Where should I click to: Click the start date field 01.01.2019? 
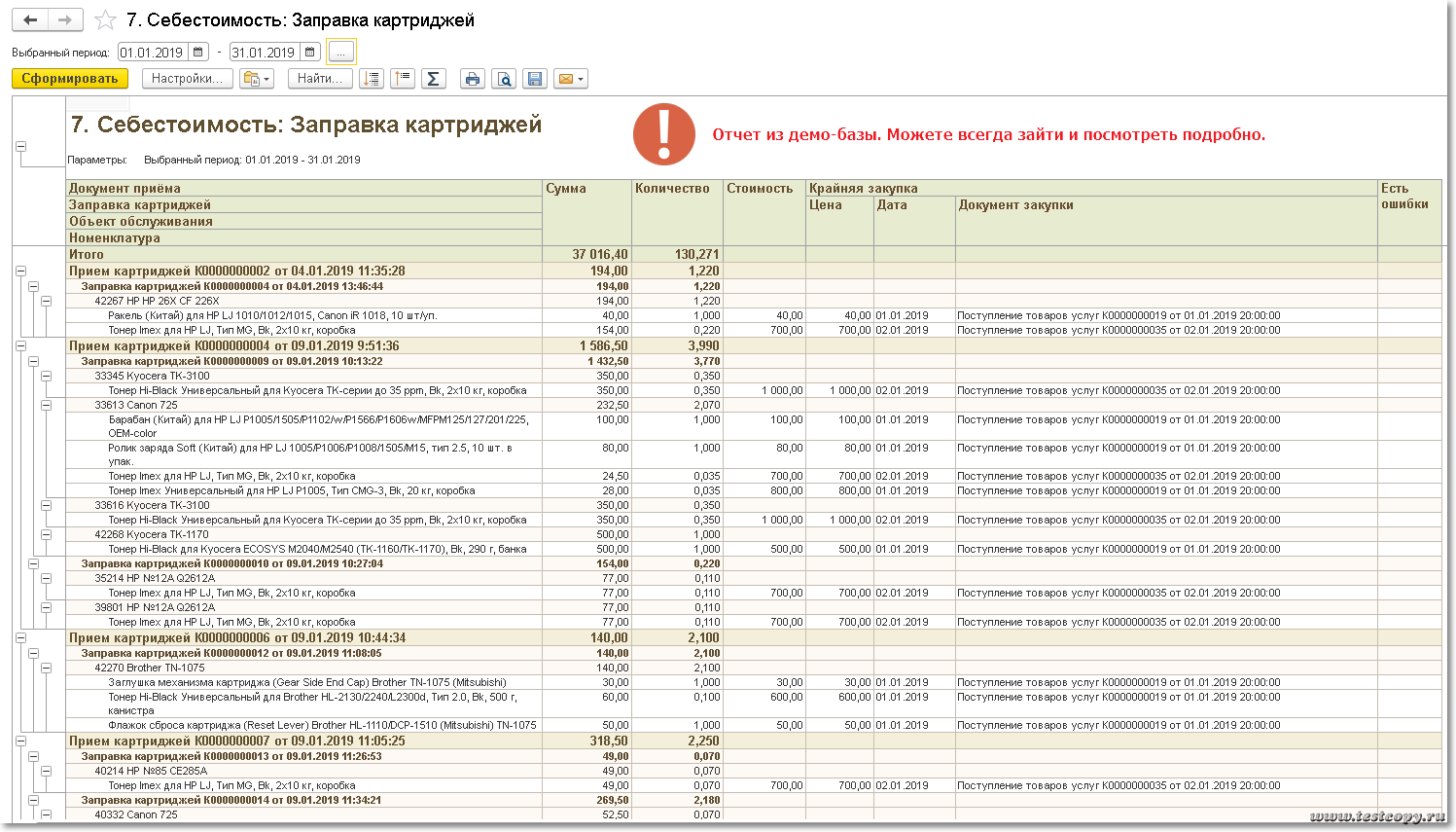[x=153, y=53]
